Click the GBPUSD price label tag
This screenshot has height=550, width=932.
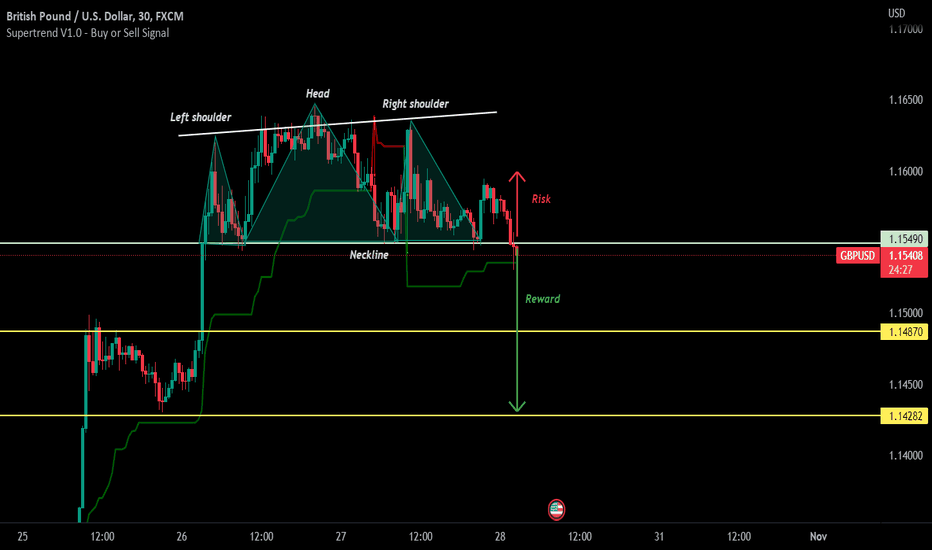[857, 256]
